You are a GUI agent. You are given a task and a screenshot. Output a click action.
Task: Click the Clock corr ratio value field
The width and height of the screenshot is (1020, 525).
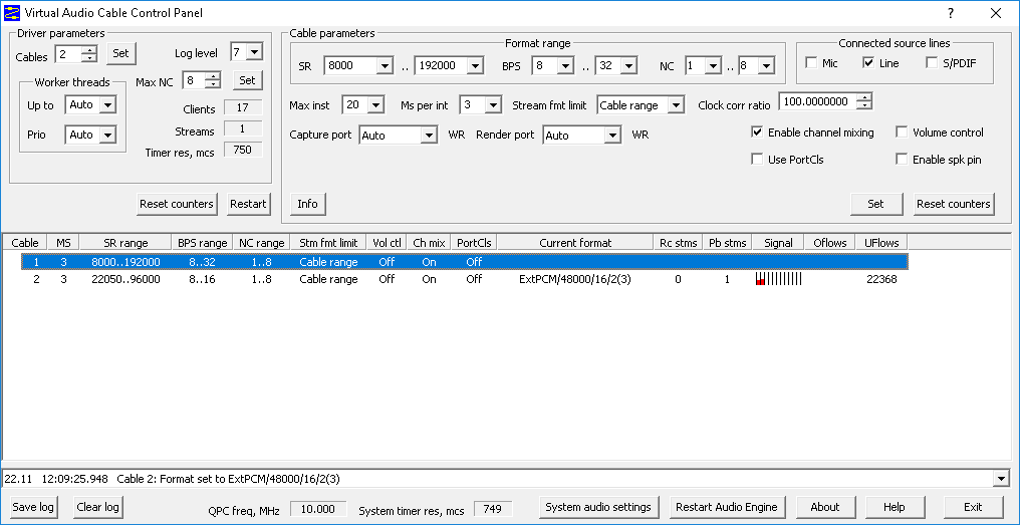[820, 101]
